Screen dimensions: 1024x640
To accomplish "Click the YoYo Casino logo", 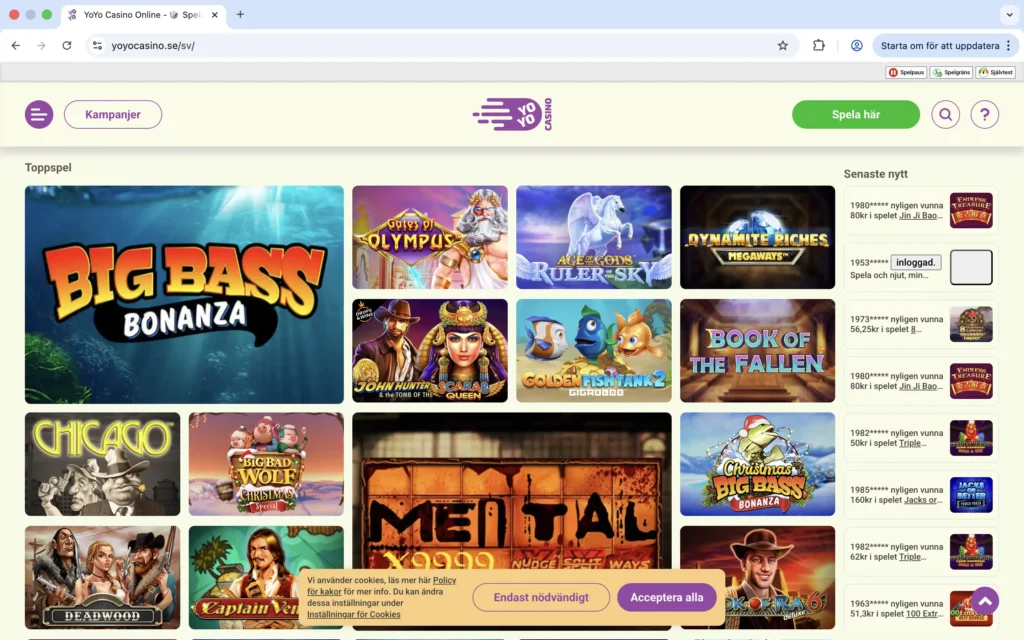I will pyautogui.click(x=512, y=113).
